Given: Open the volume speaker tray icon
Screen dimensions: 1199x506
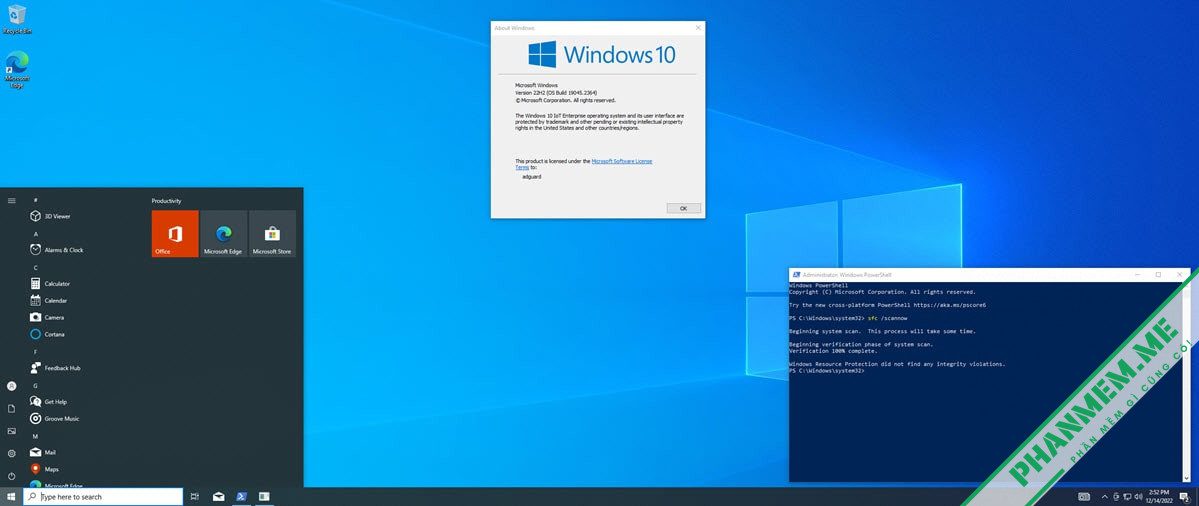Looking at the screenshot, I should tap(1140, 497).
